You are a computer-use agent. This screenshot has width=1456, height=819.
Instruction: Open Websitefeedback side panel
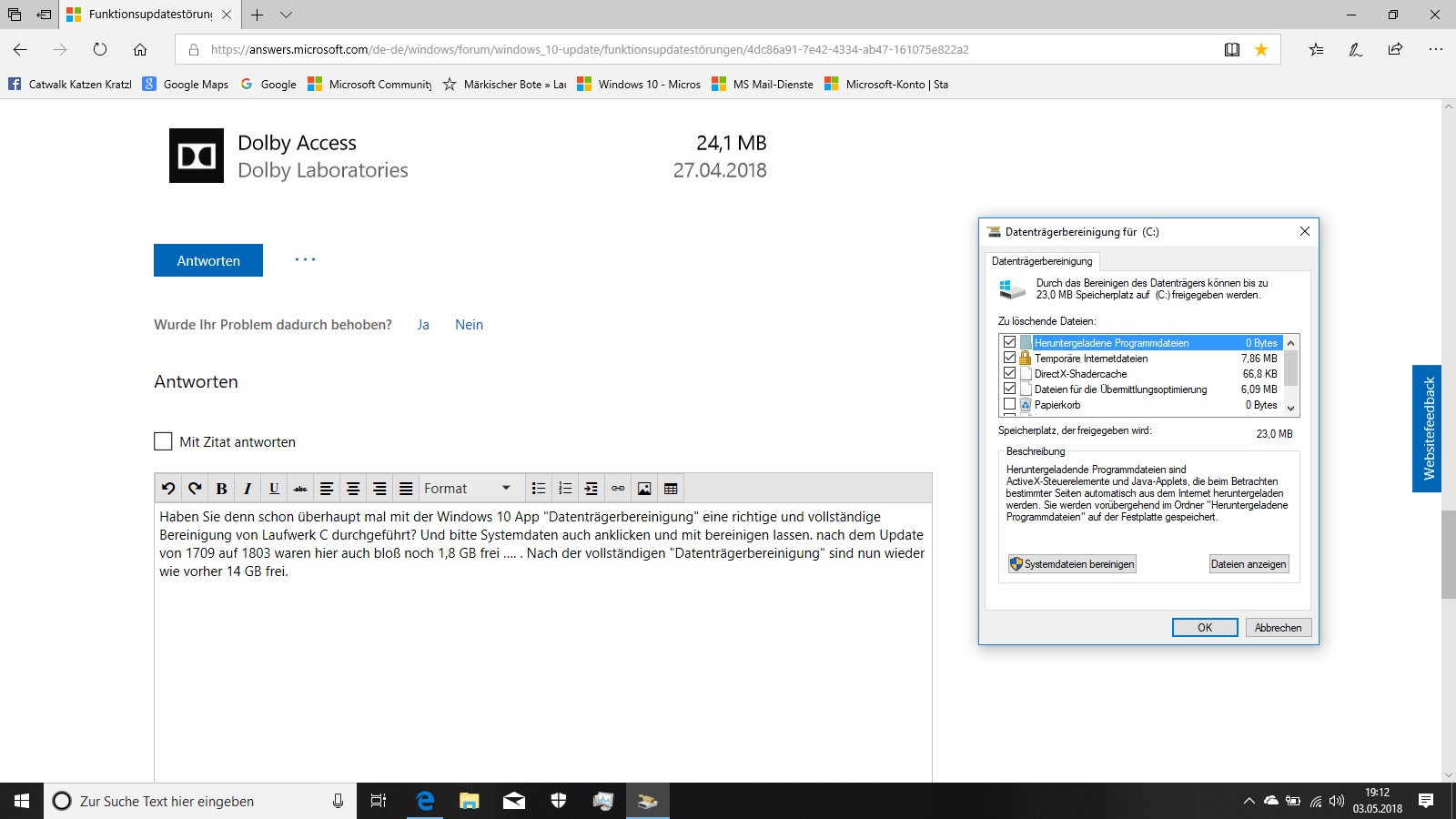click(1427, 429)
